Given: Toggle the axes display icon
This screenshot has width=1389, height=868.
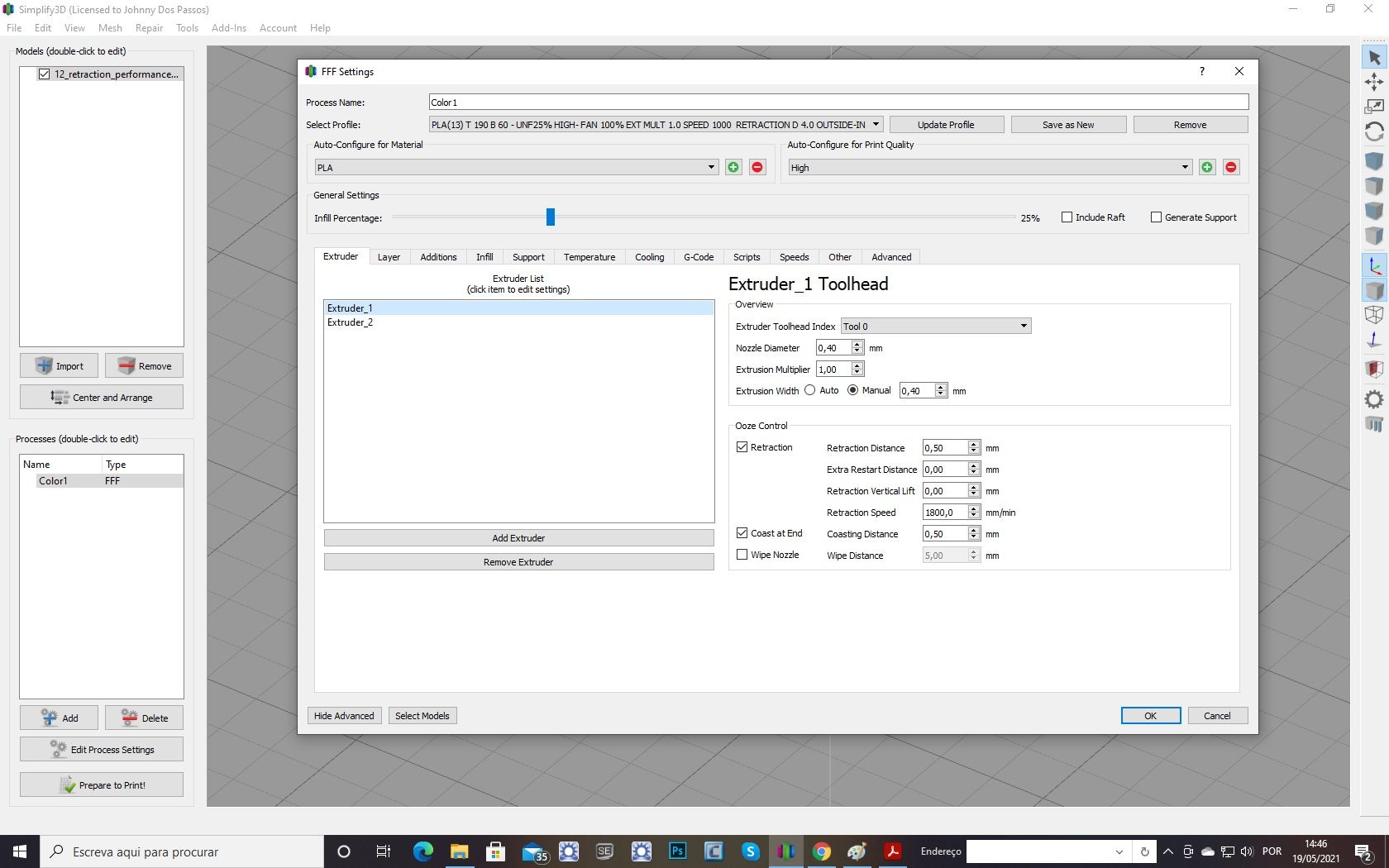Looking at the screenshot, I should [1373, 266].
